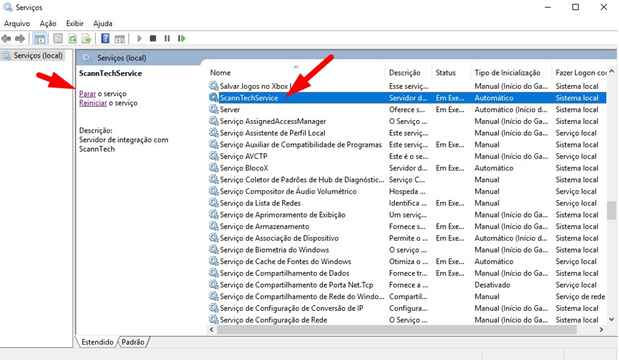Select the Server service row
The height and width of the screenshot is (363, 619).
click(407, 110)
